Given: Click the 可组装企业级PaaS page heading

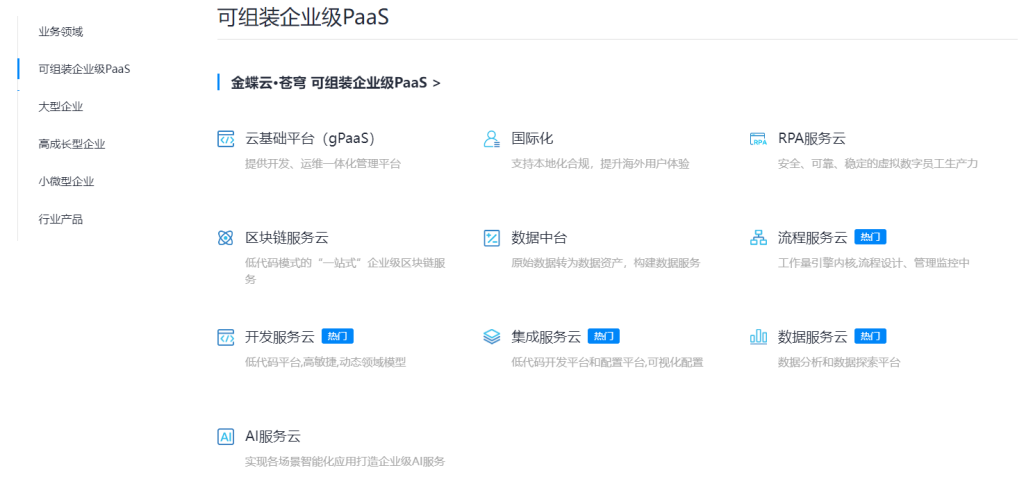Looking at the screenshot, I should point(303,17).
